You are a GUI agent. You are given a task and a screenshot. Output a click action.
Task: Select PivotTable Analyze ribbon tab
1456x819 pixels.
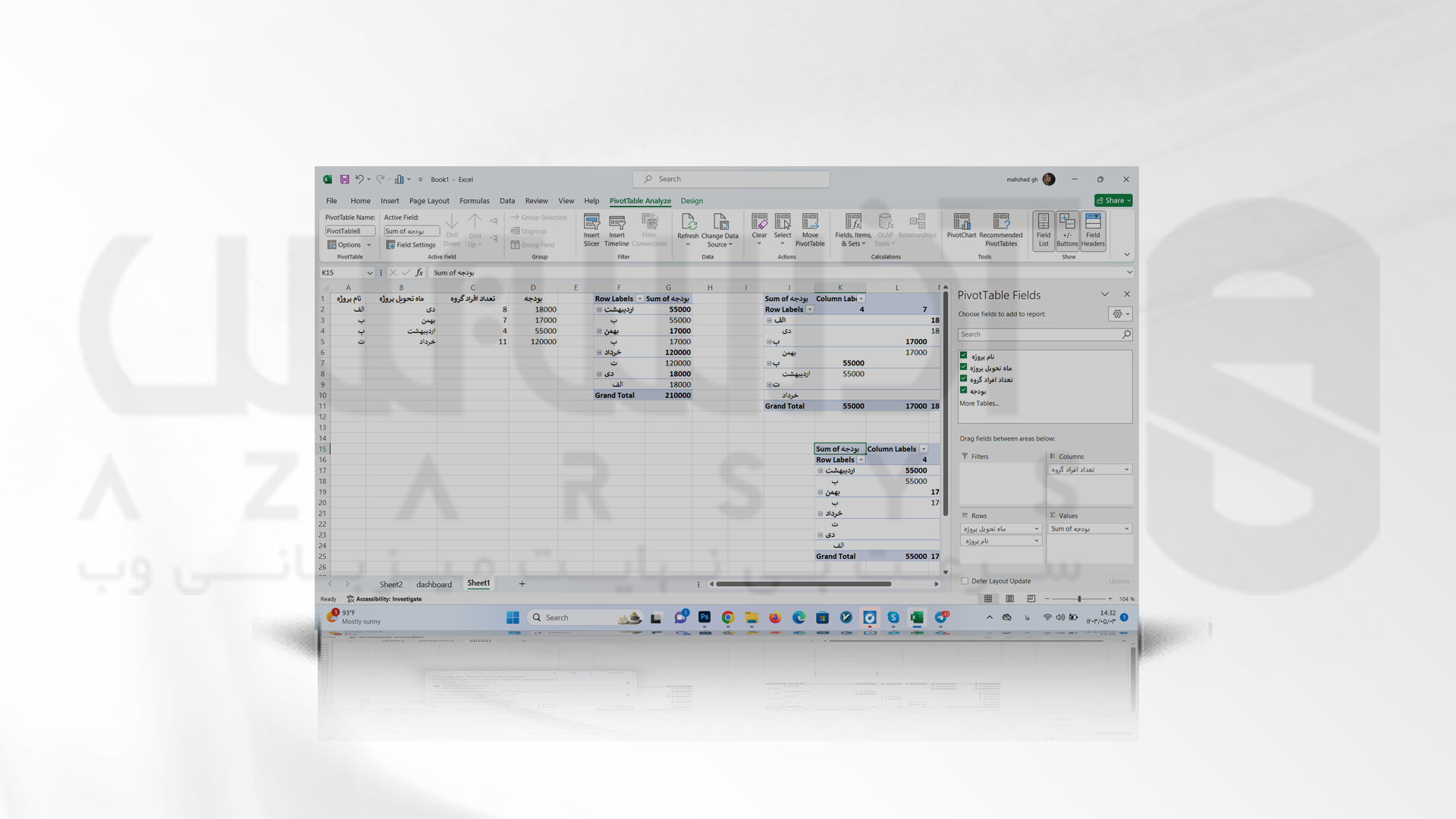tap(639, 200)
